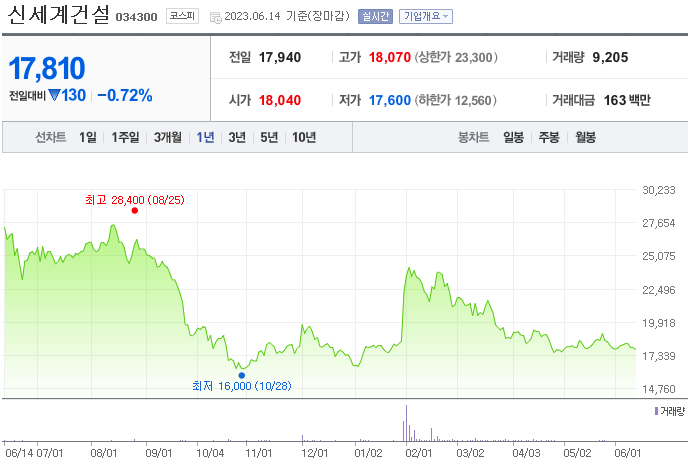Screen dimensions: 688x466
Task: Open the 주봉 weekly candle chart
Action: tap(549, 137)
